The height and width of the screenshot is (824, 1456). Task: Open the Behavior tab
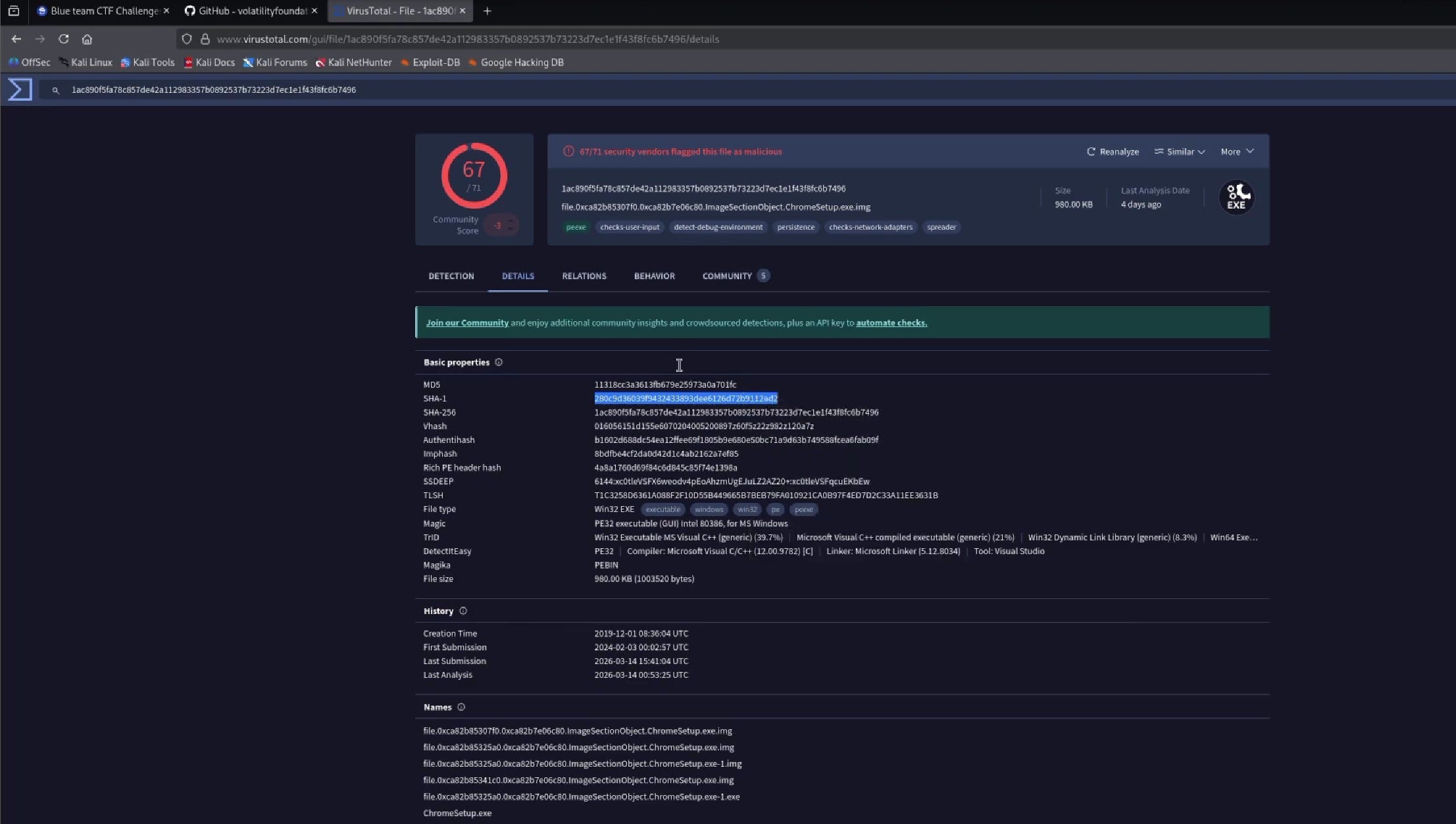pyautogui.click(x=655, y=276)
